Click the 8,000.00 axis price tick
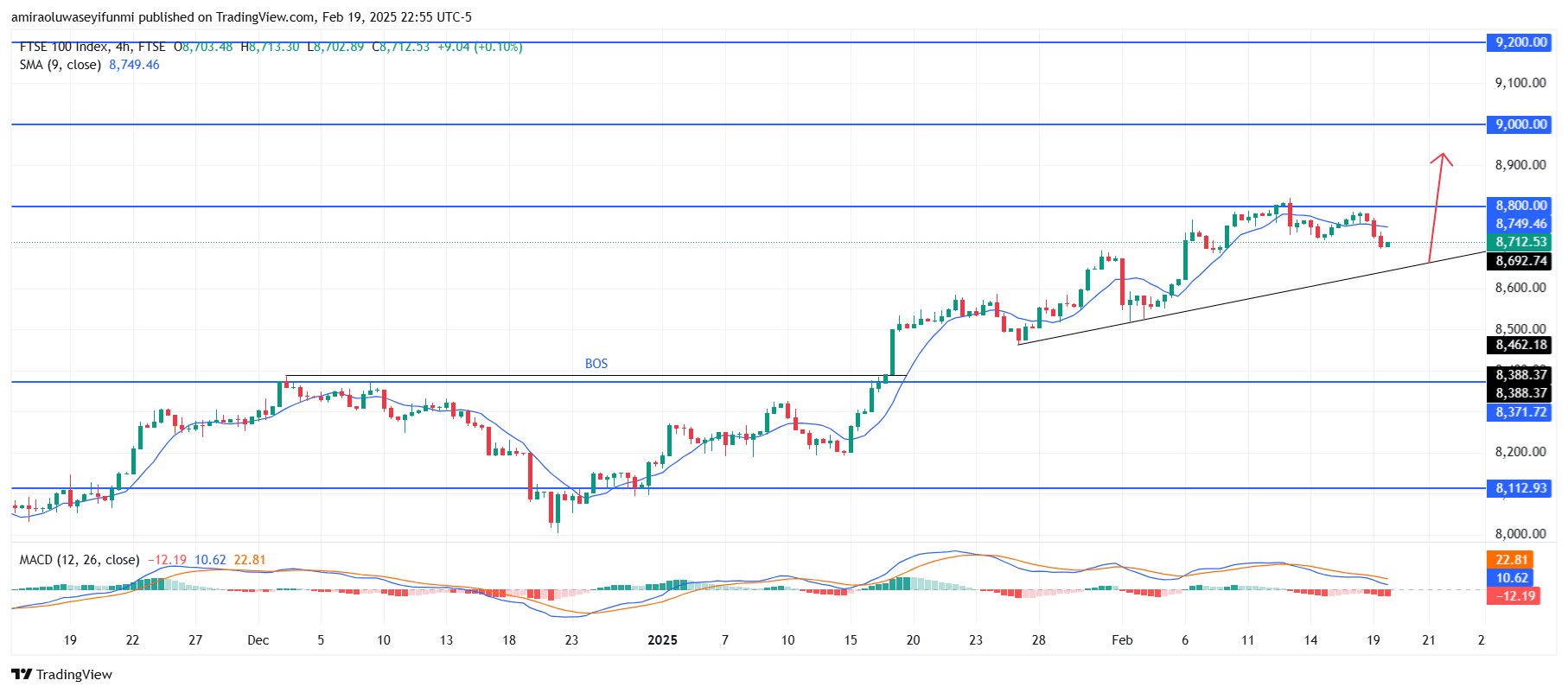Viewport: 1568px width, 693px height. (x=1520, y=534)
